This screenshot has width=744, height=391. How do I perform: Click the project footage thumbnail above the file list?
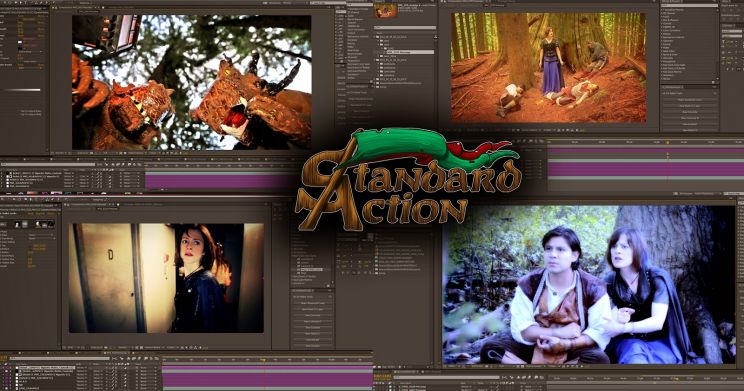click(x=385, y=11)
